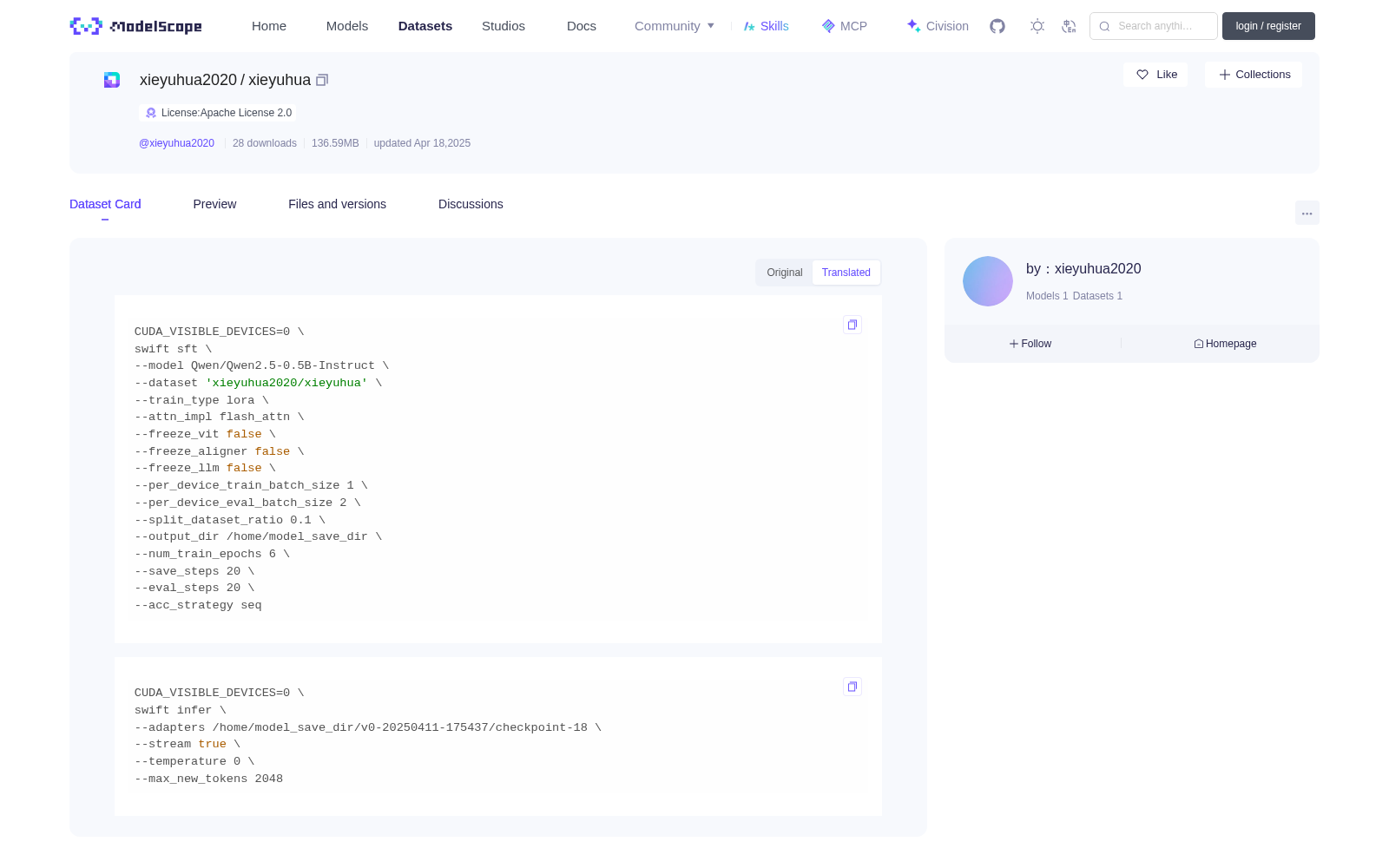Click the ModelScope logo
Screen dimensions: 1389x868
135,26
